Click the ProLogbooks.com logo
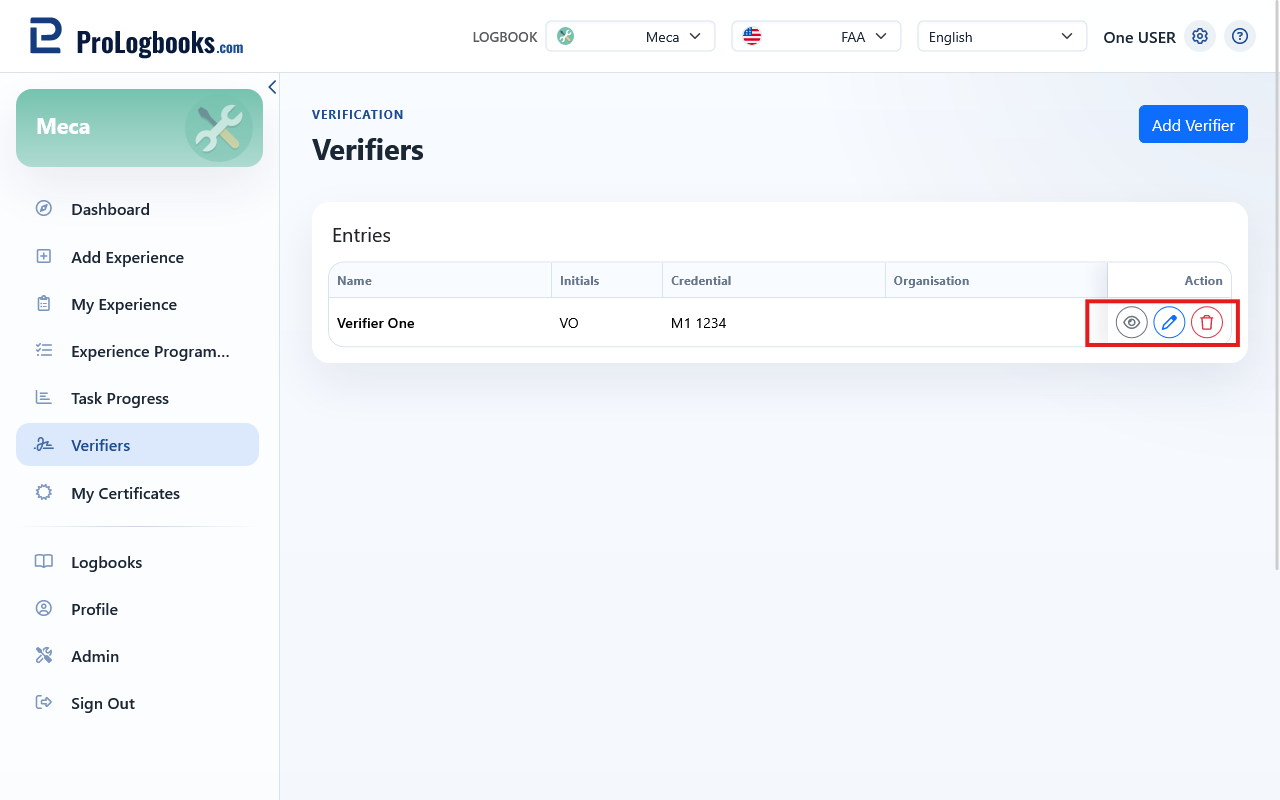This screenshot has width=1280, height=800. pos(136,37)
